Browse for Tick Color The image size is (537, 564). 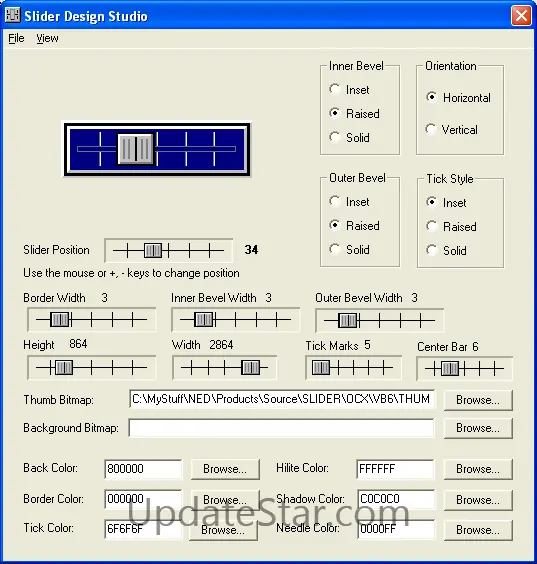click(223, 530)
